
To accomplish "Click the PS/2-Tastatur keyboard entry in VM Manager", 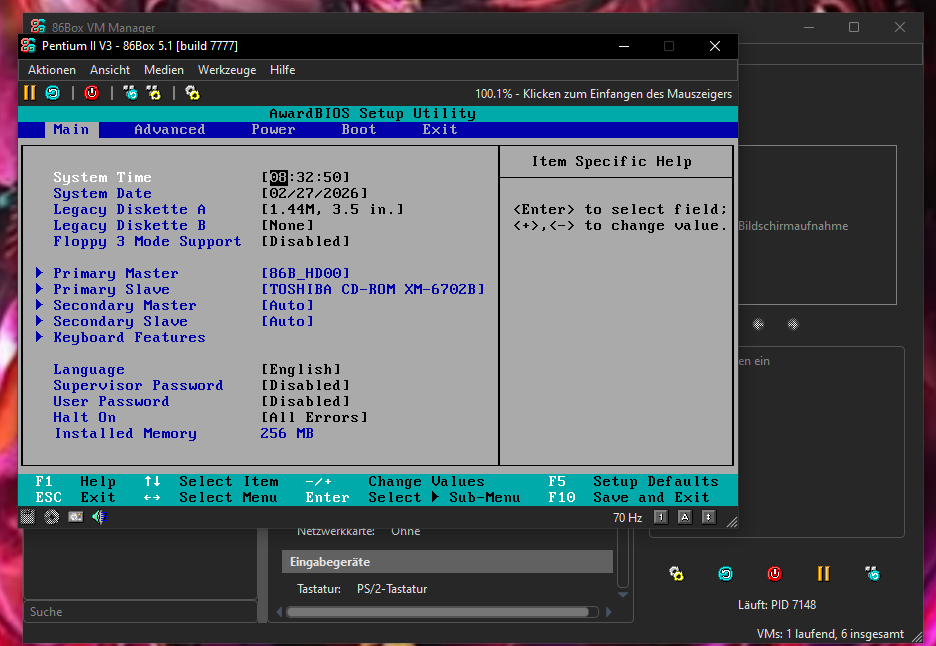I will (392, 589).
